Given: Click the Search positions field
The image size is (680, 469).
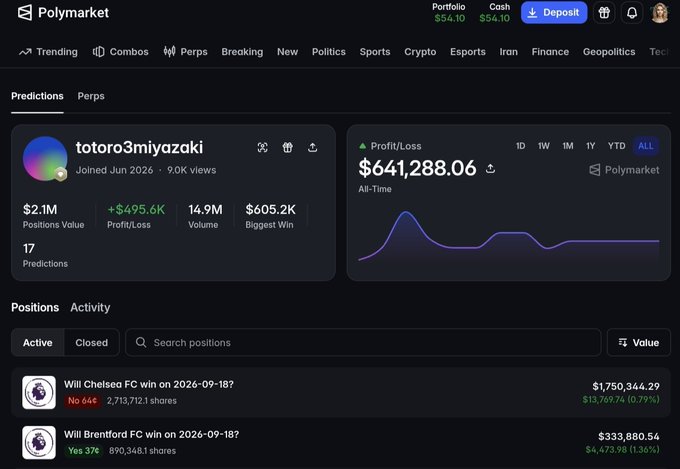Looking at the screenshot, I should click(x=363, y=343).
